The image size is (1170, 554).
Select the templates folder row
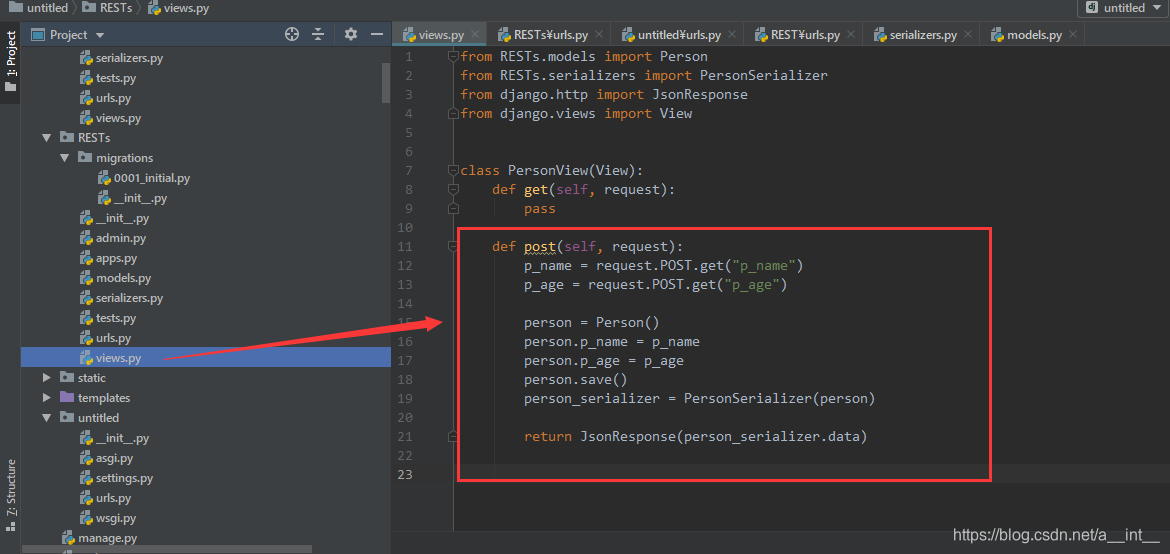206,398
